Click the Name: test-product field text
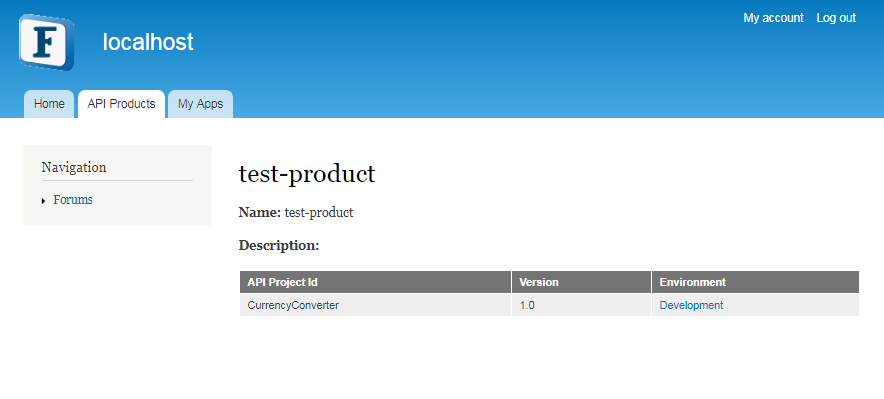 click(296, 212)
